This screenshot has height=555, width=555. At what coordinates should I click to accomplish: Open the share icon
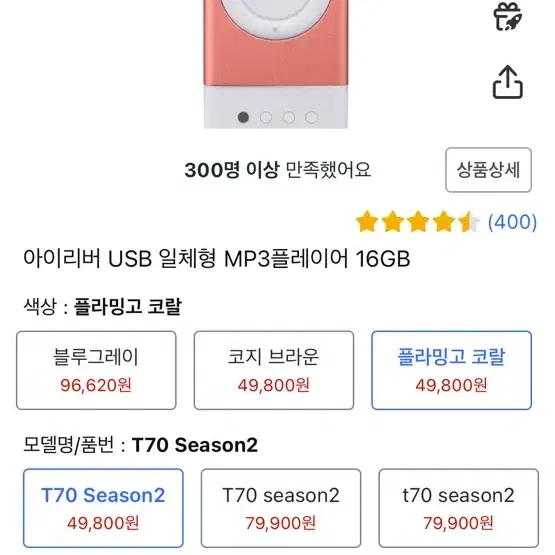coord(508,82)
